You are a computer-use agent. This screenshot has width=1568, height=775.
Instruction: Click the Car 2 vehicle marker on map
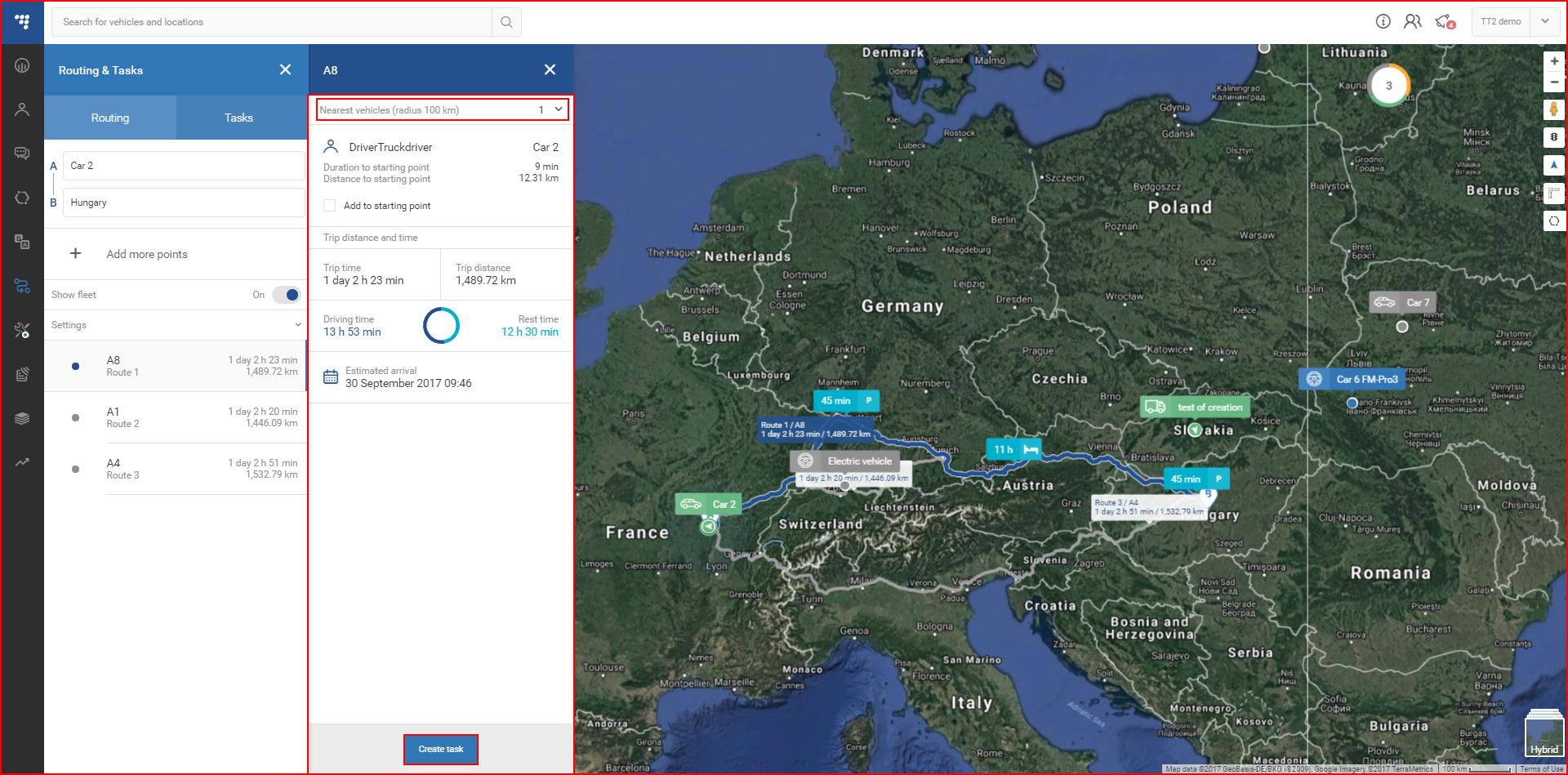pyautogui.click(x=708, y=504)
